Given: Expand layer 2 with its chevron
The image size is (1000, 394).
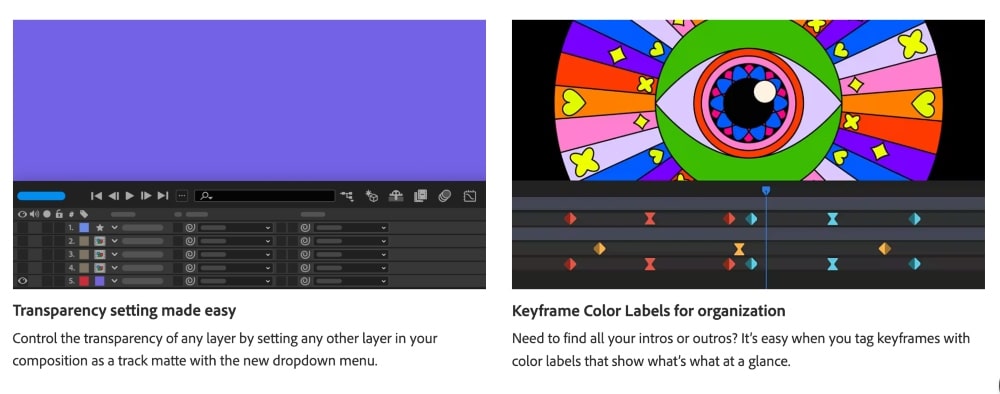Looking at the screenshot, I should (x=115, y=241).
